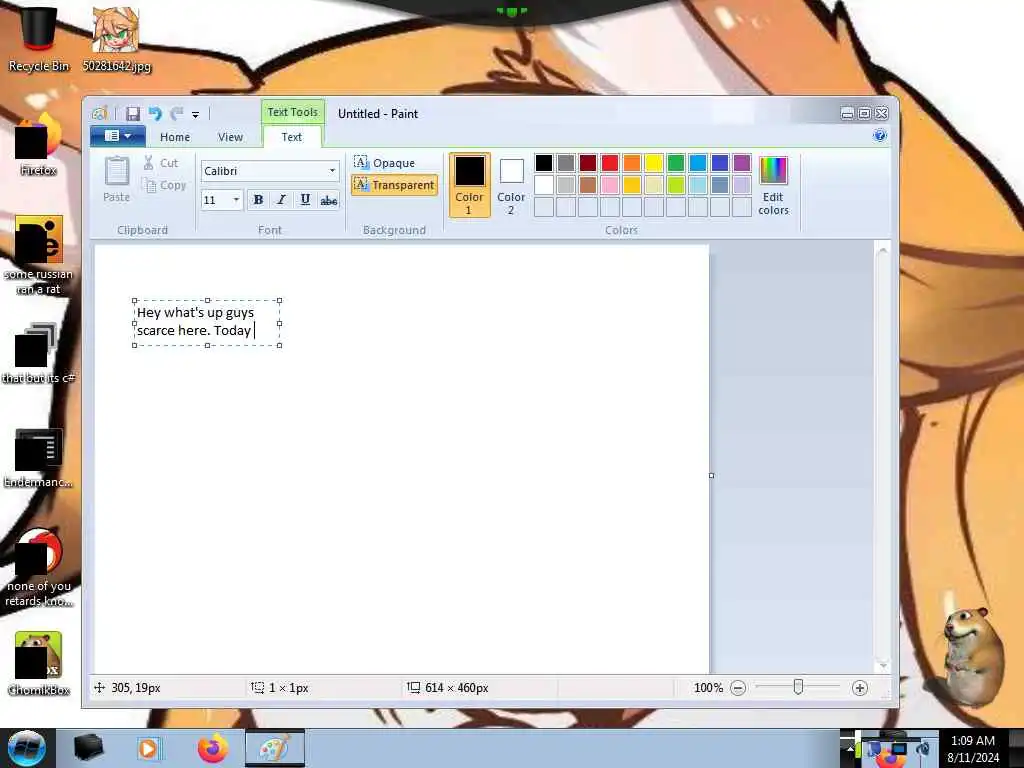Toggle Bold formatting
Viewport: 1024px width, 768px height.
pyautogui.click(x=259, y=200)
